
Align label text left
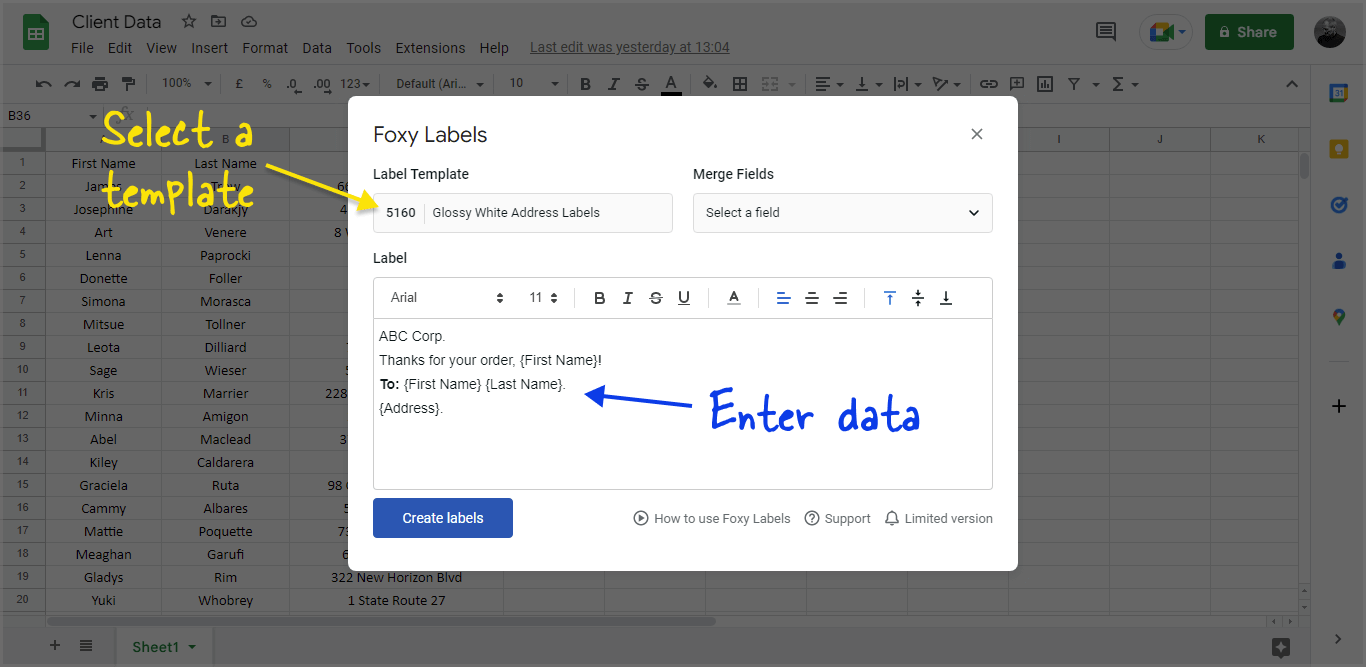[x=783, y=298]
